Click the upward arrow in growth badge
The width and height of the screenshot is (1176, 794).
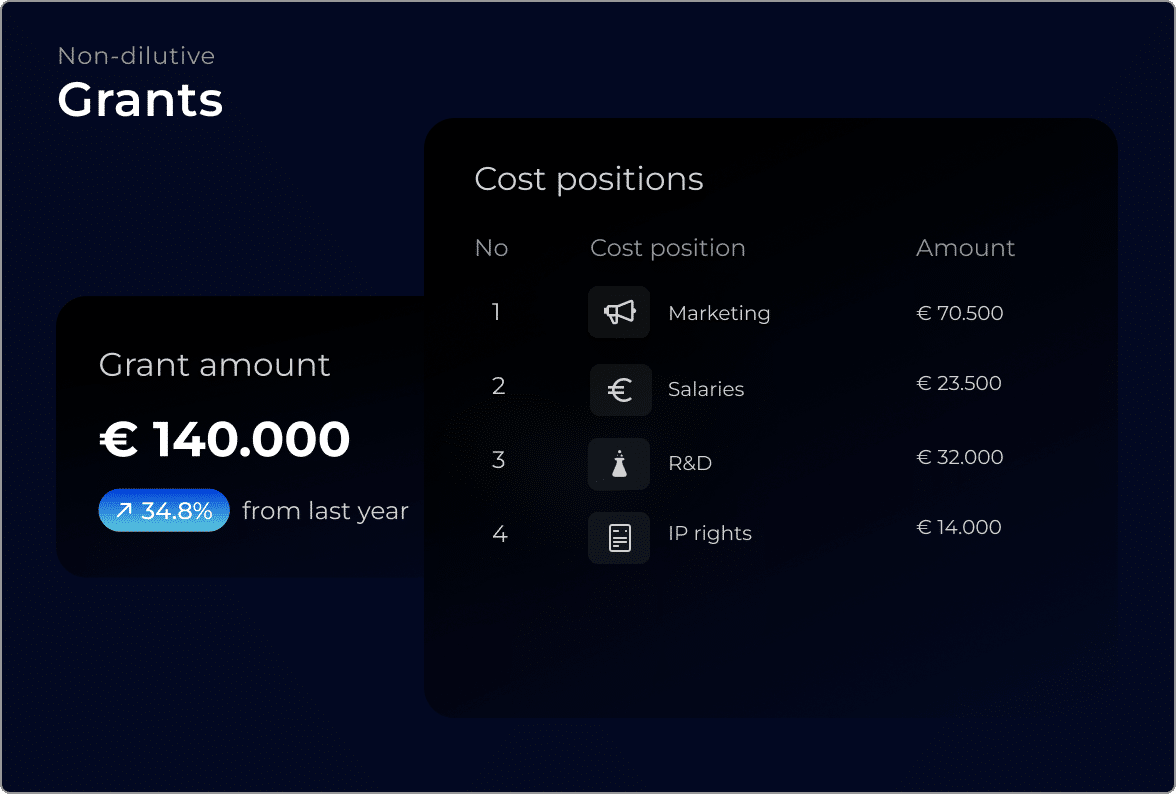coord(124,511)
